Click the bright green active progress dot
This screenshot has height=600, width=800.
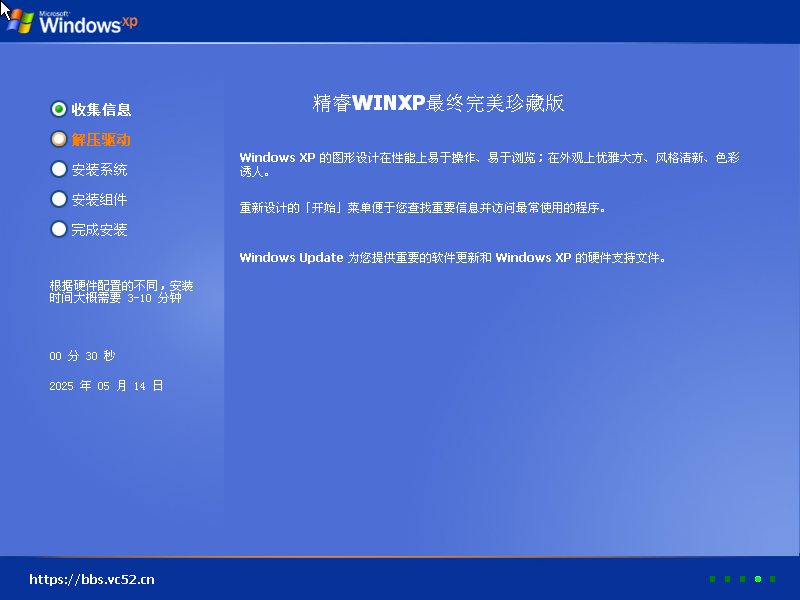click(759, 579)
